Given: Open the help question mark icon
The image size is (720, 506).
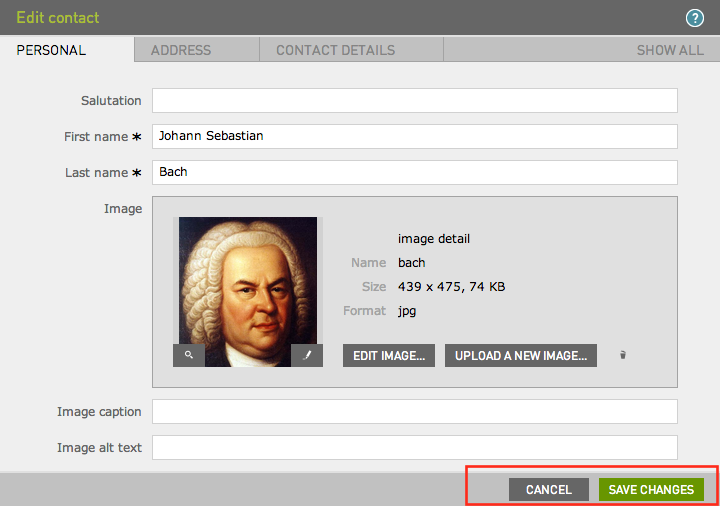Looking at the screenshot, I should (695, 18).
